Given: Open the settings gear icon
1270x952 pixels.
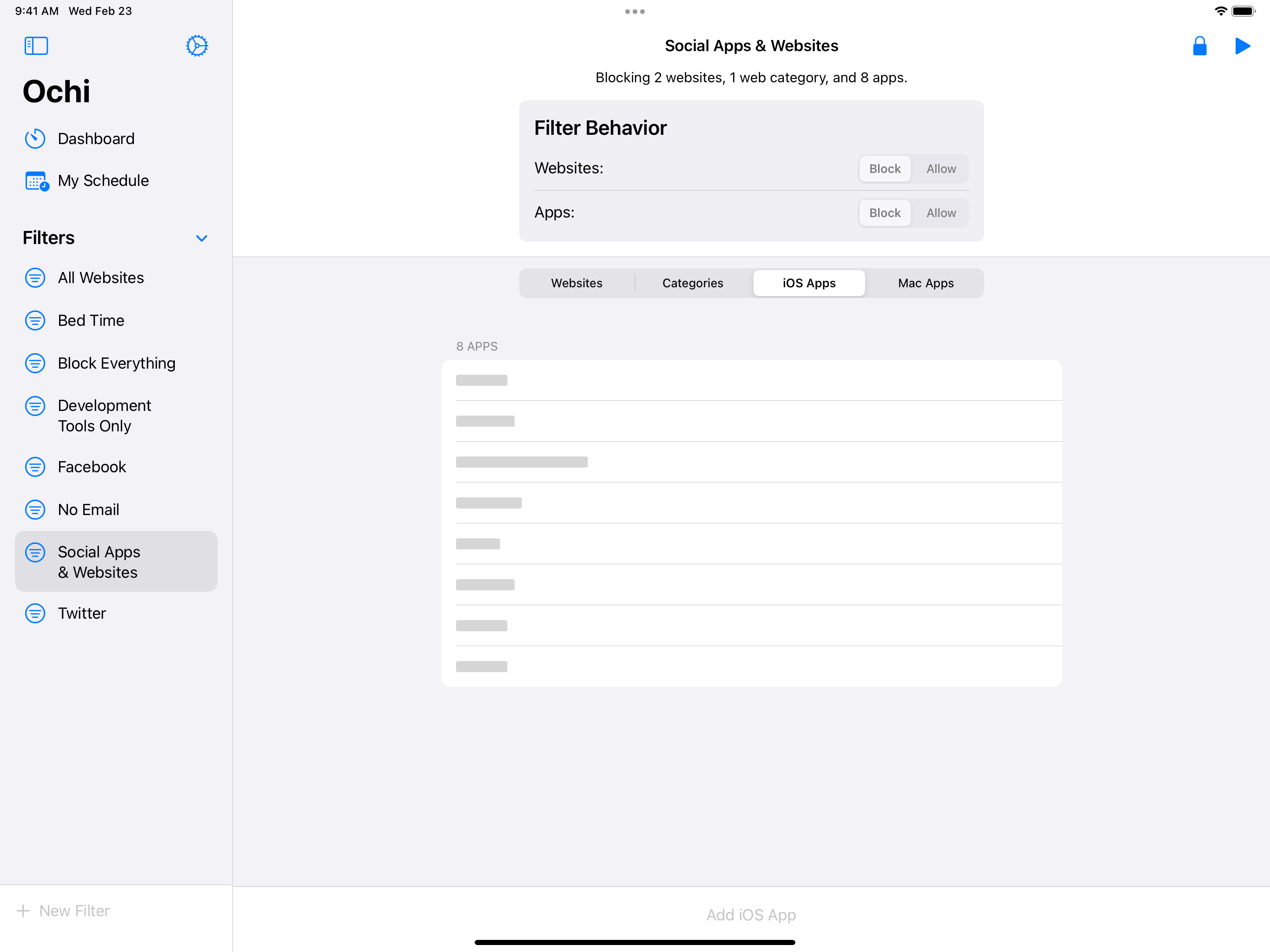Looking at the screenshot, I should 196,46.
